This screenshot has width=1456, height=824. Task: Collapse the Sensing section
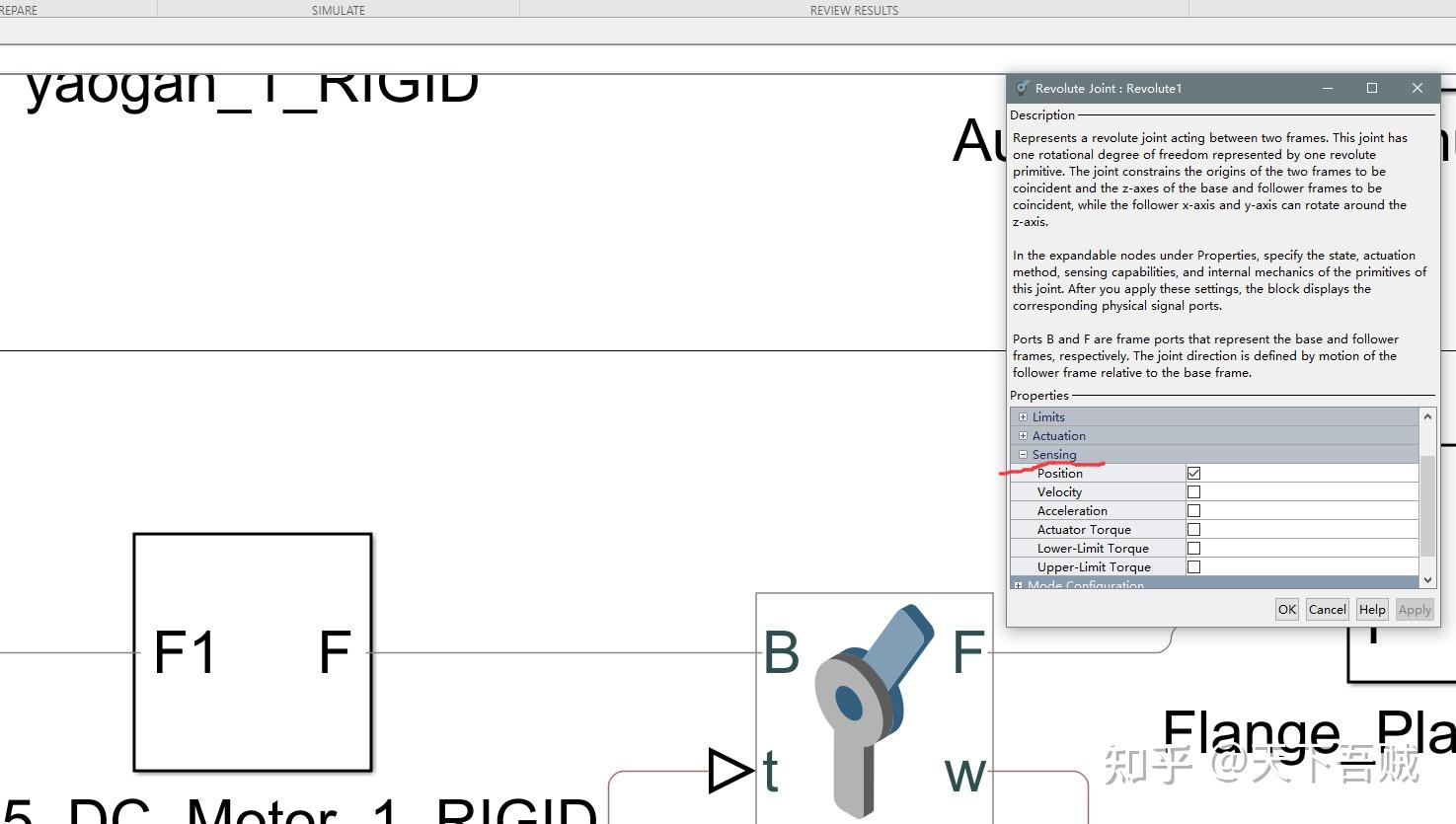click(1023, 454)
